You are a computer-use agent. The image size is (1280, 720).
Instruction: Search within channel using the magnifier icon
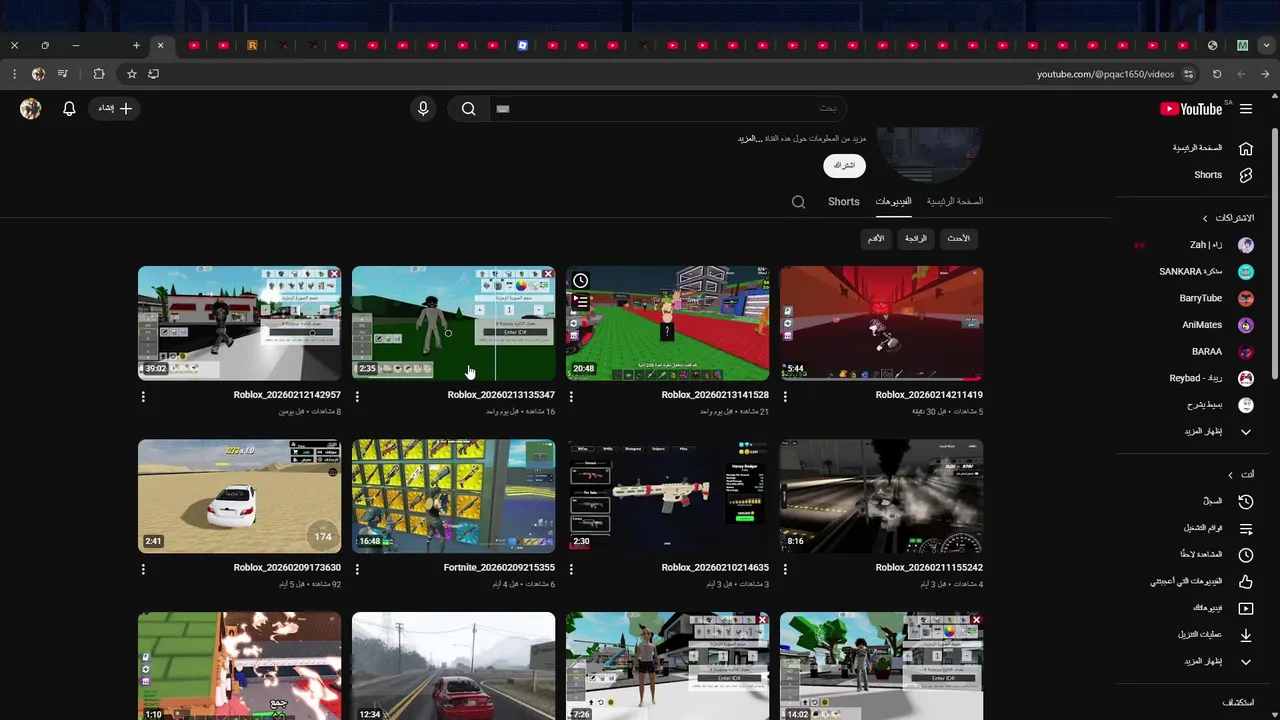coord(798,202)
